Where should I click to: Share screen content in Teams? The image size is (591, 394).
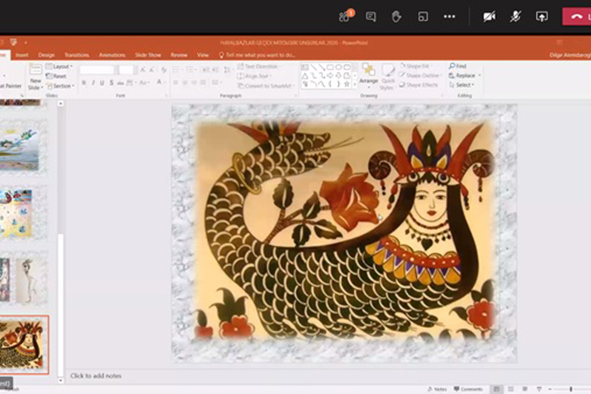pyautogui.click(x=542, y=16)
